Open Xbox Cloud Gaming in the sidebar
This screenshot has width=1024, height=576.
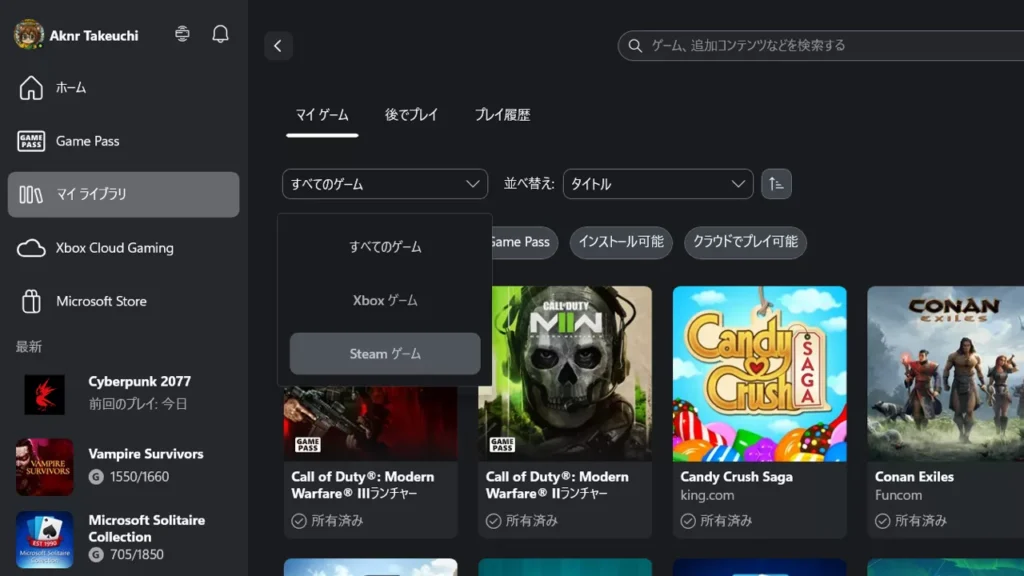pos(123,248)
